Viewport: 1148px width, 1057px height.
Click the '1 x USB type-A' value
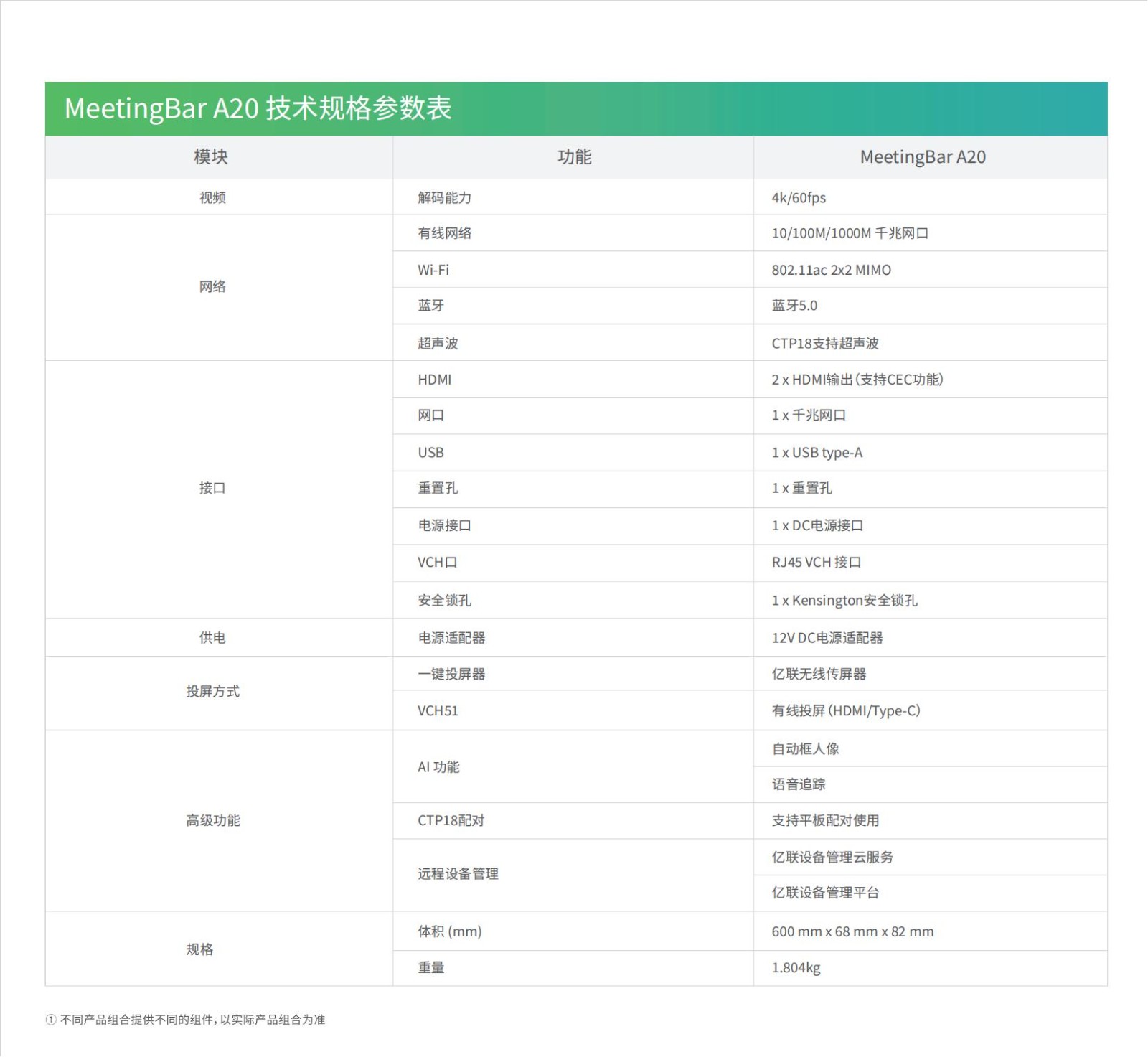click(x=817, y=453)
